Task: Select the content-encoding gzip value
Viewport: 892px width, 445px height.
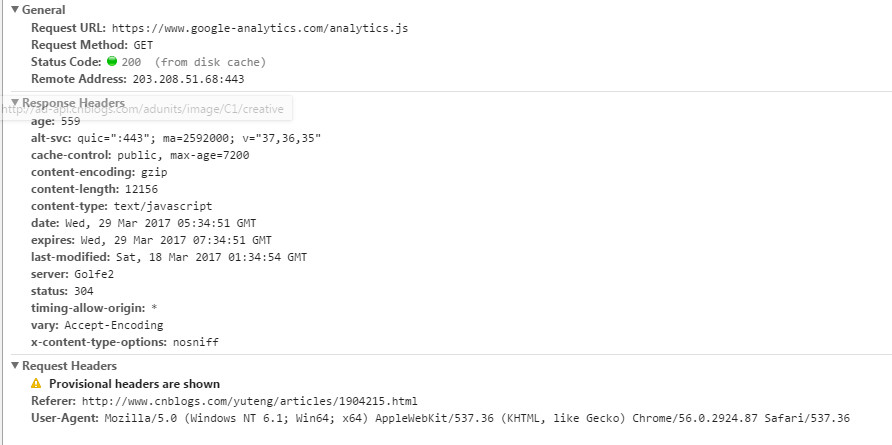Action: click(x=154, y=172)
